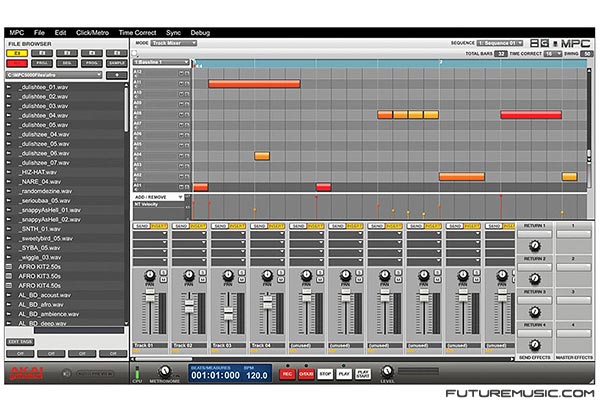This screenshot has width=600, height=416.
Task: Open the File menu
Action: [x=39, y=33]
